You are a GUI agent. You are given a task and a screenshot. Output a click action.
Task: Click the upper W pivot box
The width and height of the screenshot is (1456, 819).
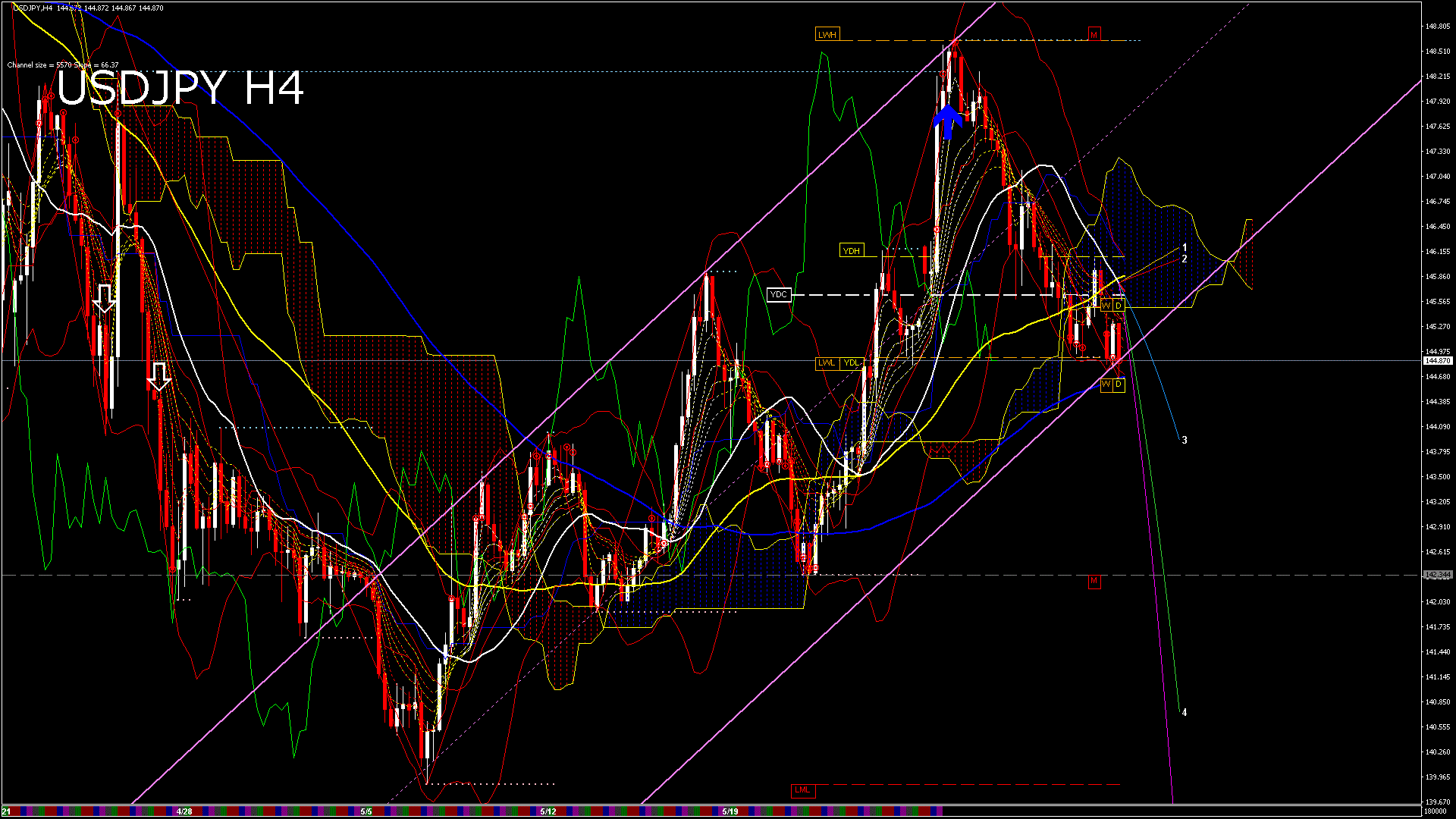(1106, 306)
